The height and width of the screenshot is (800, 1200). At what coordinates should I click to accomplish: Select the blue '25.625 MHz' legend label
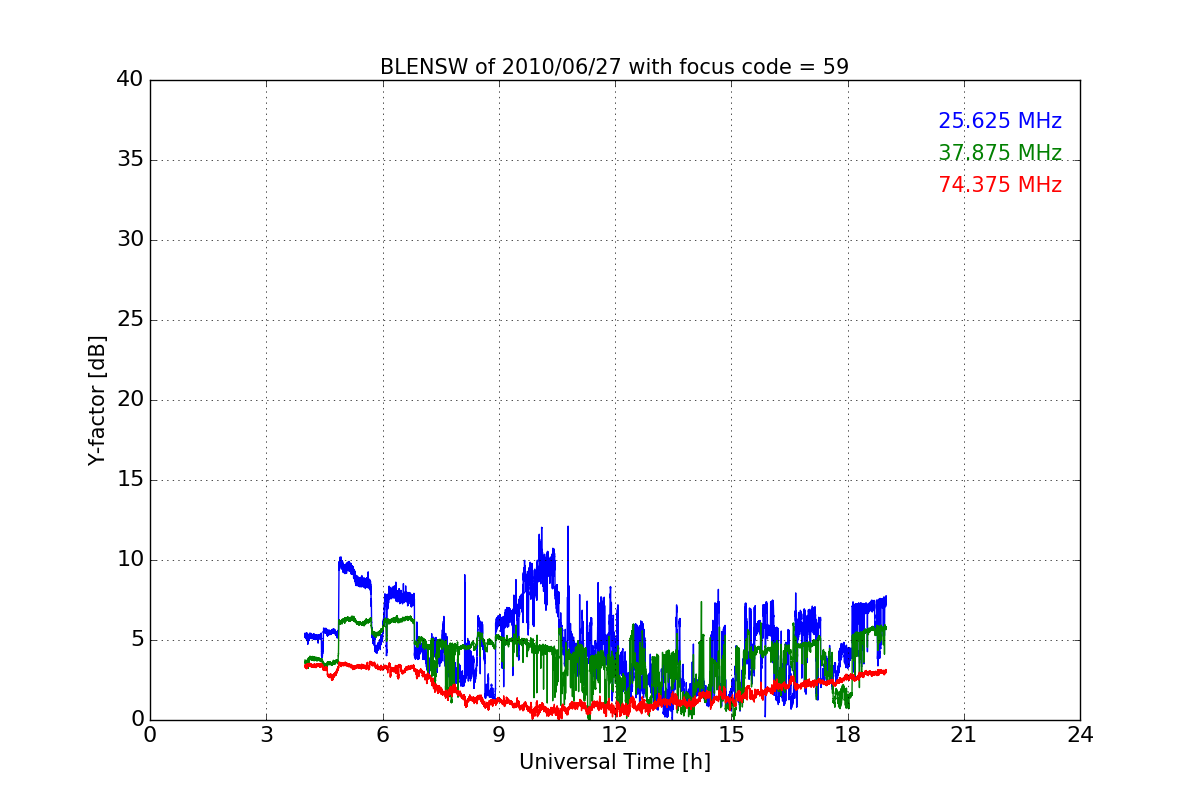tap(1000, 121)
